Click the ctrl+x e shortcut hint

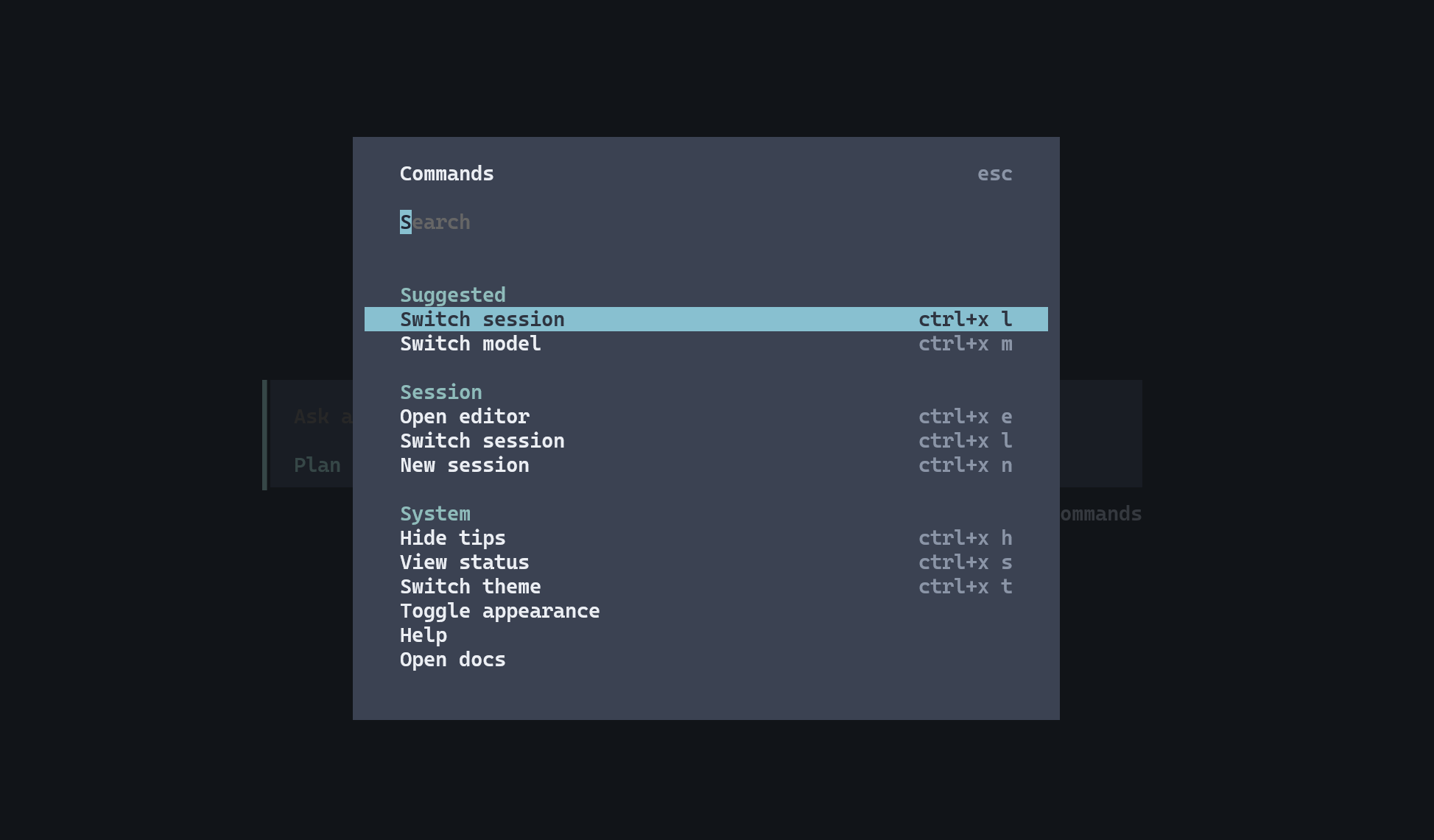click(965, 417)
